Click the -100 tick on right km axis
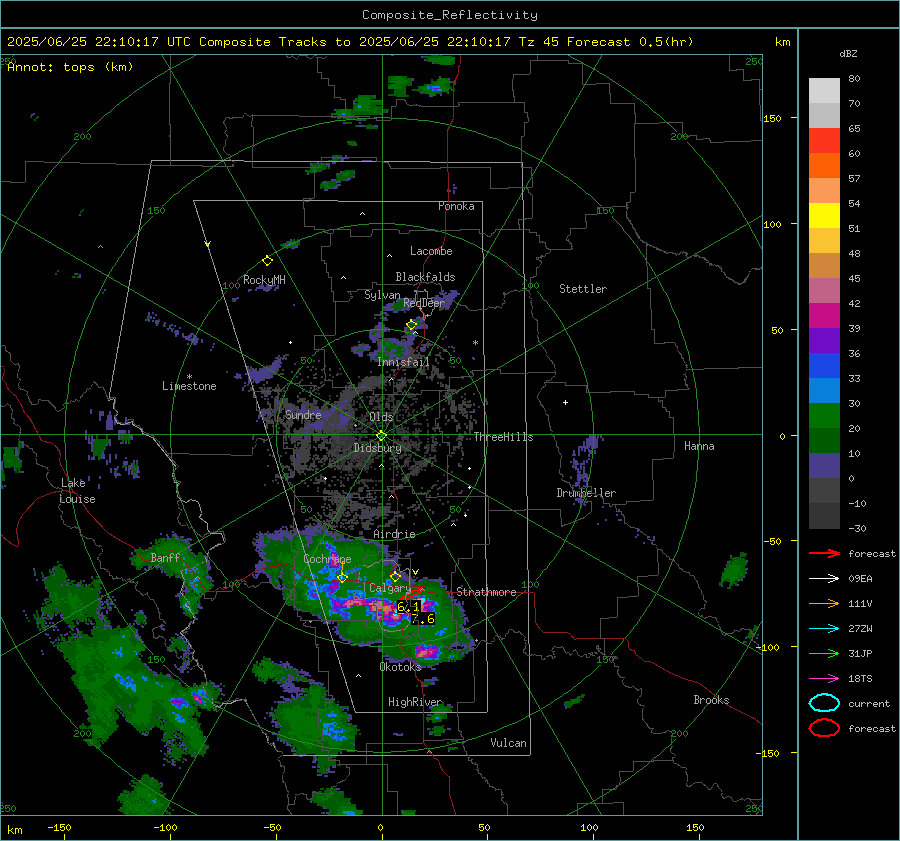This screenshot has width=900, height=841. click(x=769, y=647)
